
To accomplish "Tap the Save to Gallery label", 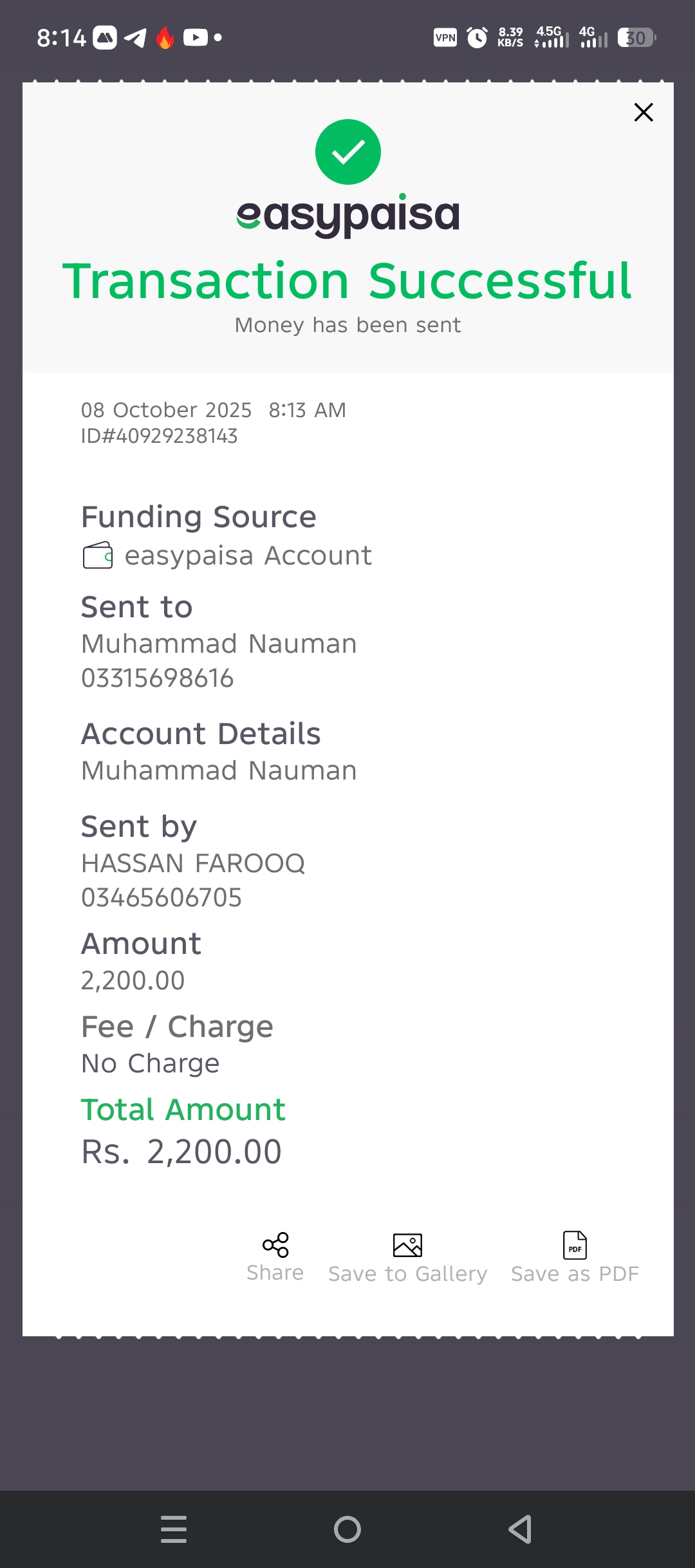I will pyautogui.click(x=407, y=1274).
